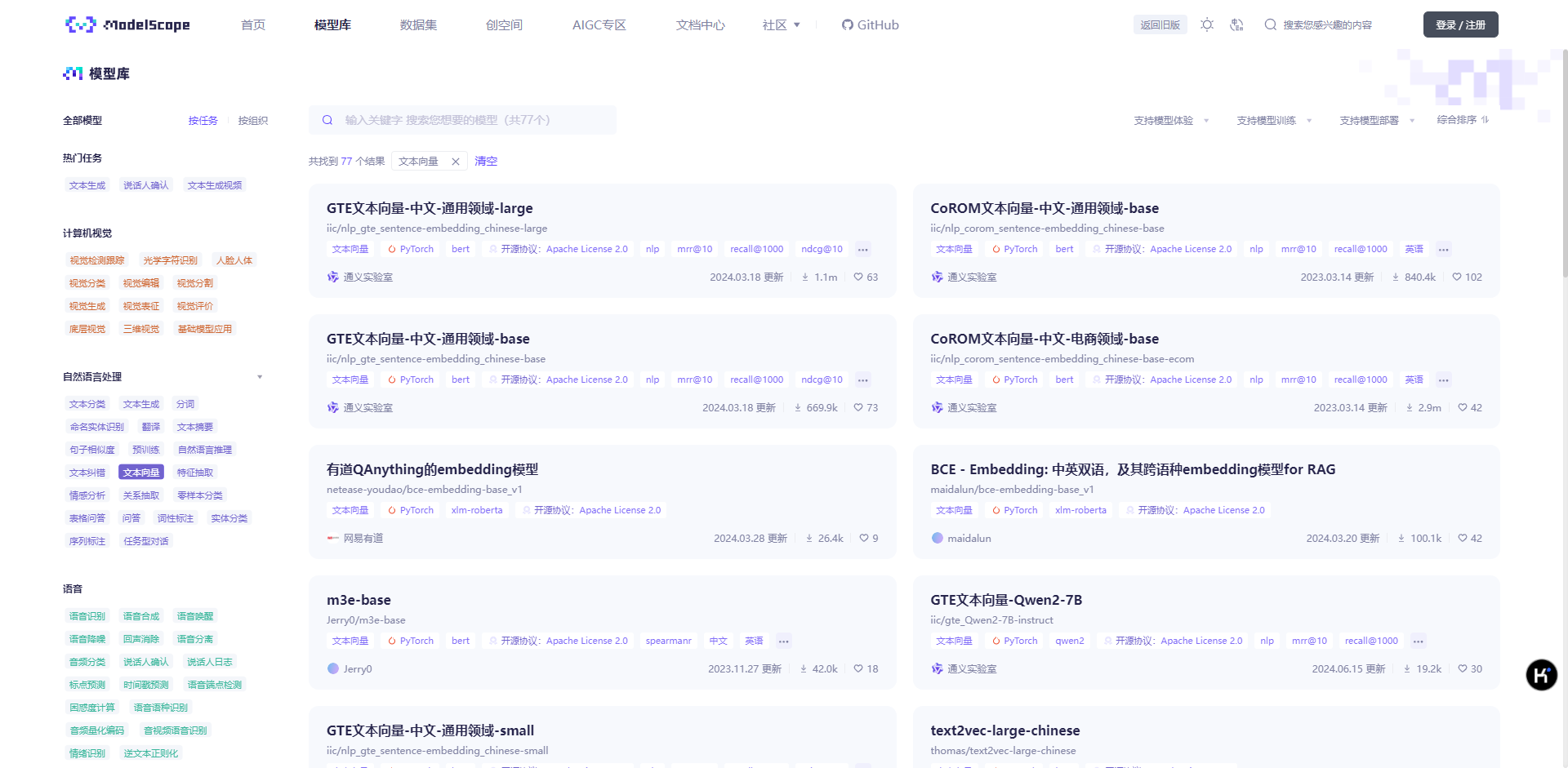
Task: Click the 清空 filters link
Action: [486, 162]
